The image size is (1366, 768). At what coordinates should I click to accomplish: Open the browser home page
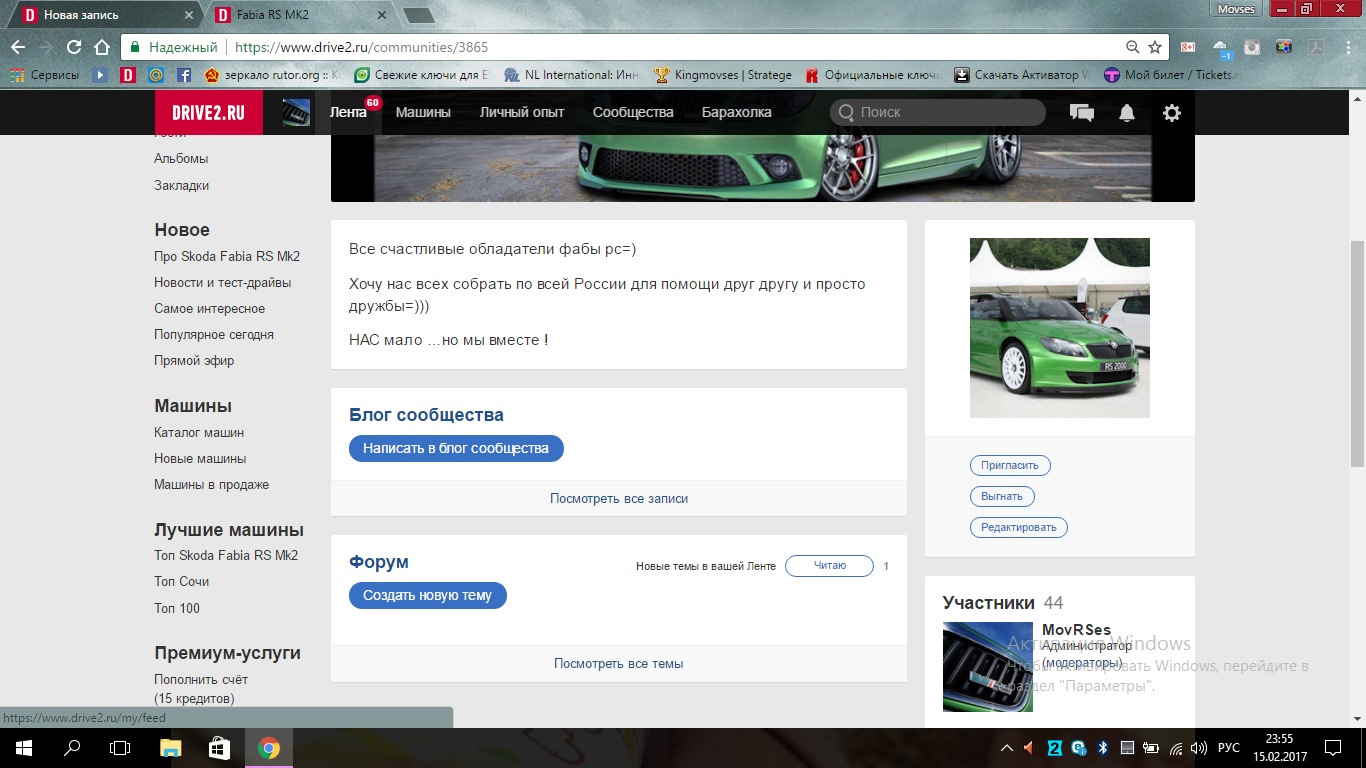coord(101,47)
